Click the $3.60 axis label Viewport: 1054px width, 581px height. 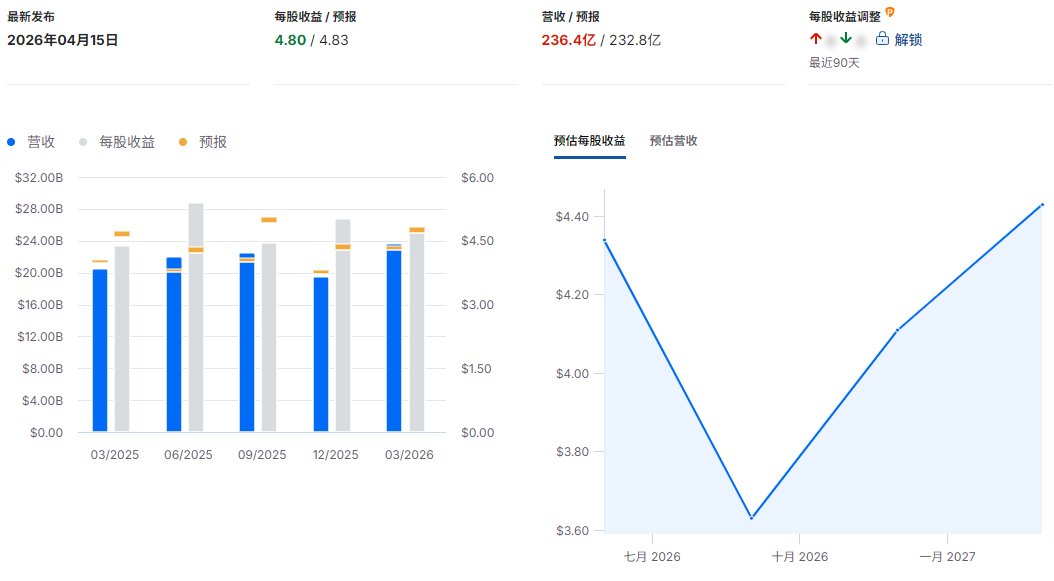(572, 531)
